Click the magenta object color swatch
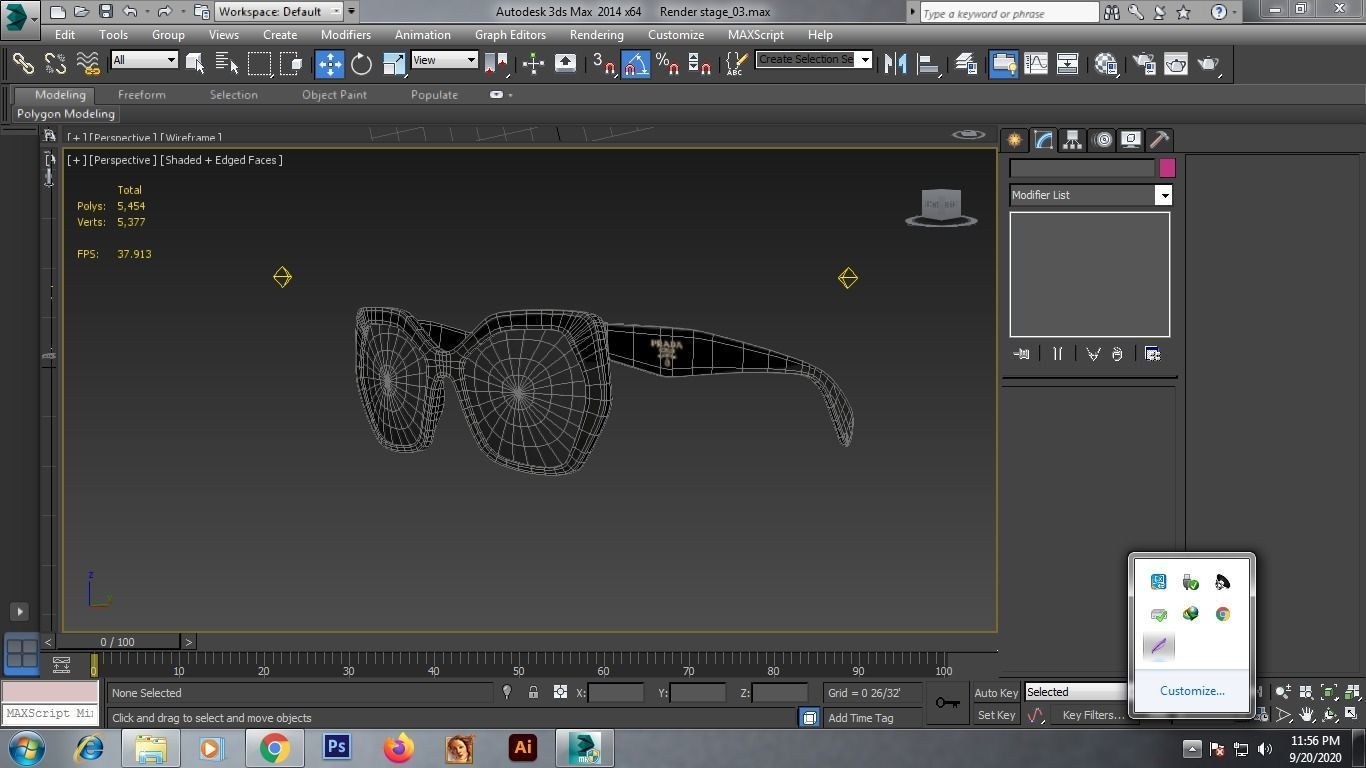 pyautogui.click(x=1167, y=168)
